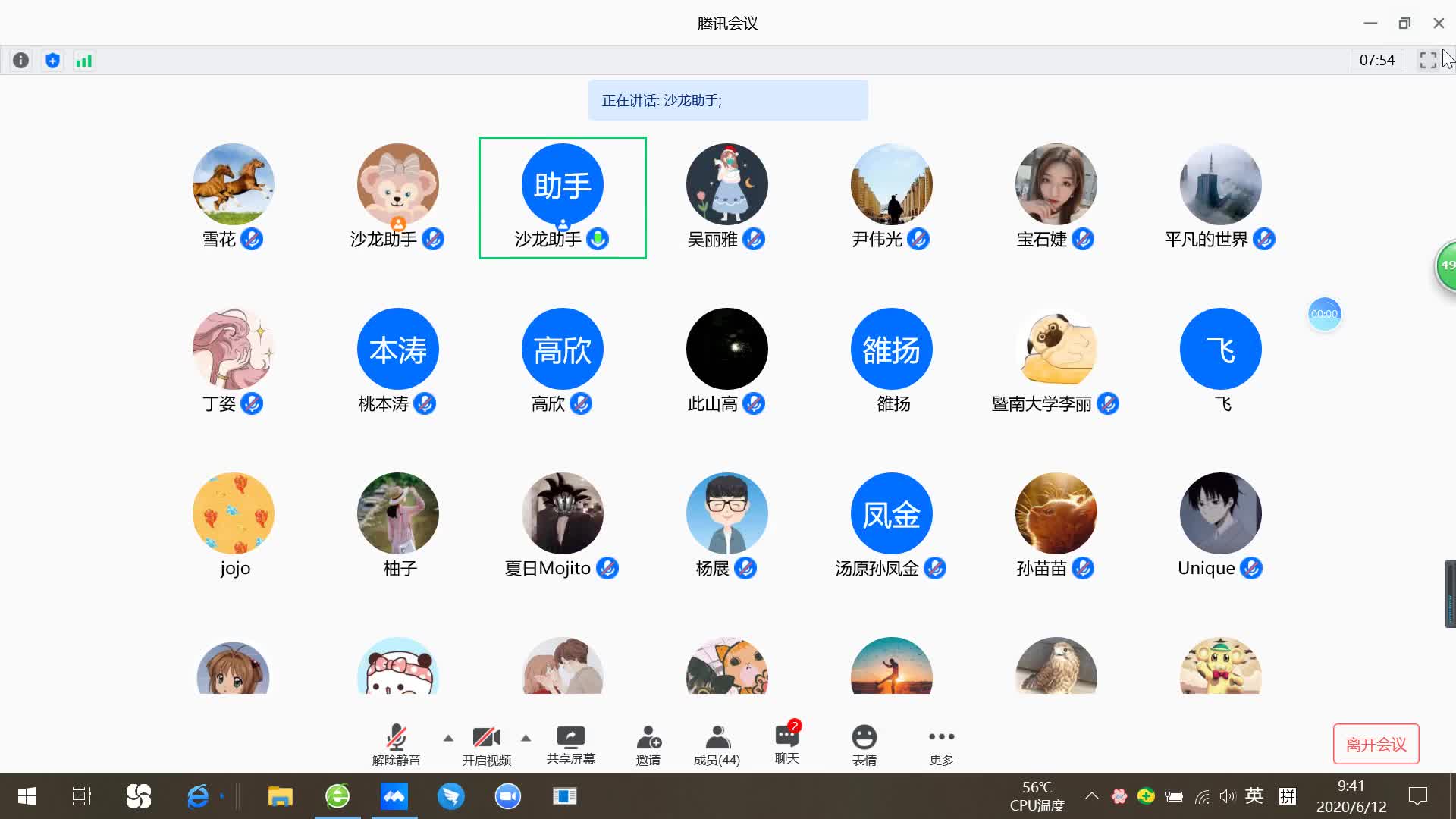Viewport: 1456px width, 819px height.
Task: Expand video options chevron beside 开启视频
Action: (526, 737)
